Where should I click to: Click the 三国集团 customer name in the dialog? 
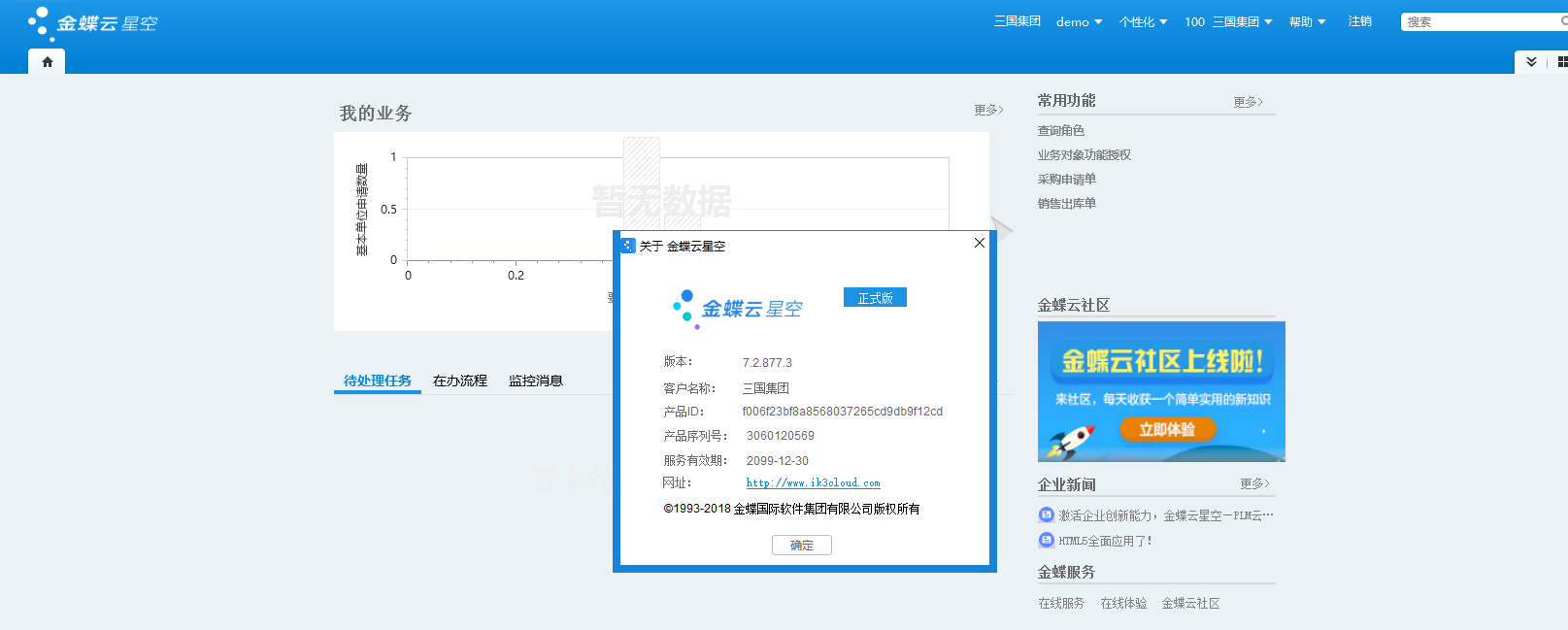pos(766,388)
